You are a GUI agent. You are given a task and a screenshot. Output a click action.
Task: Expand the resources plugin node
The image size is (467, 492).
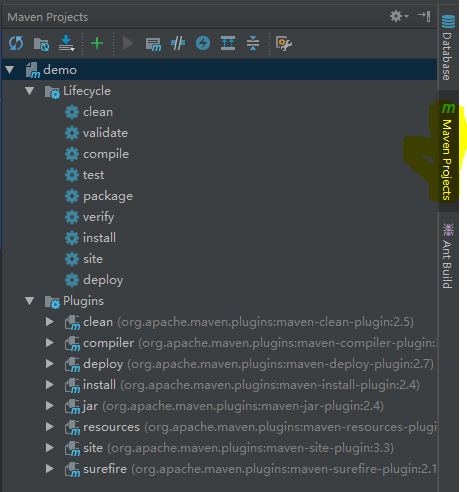[x=50, y=427]
